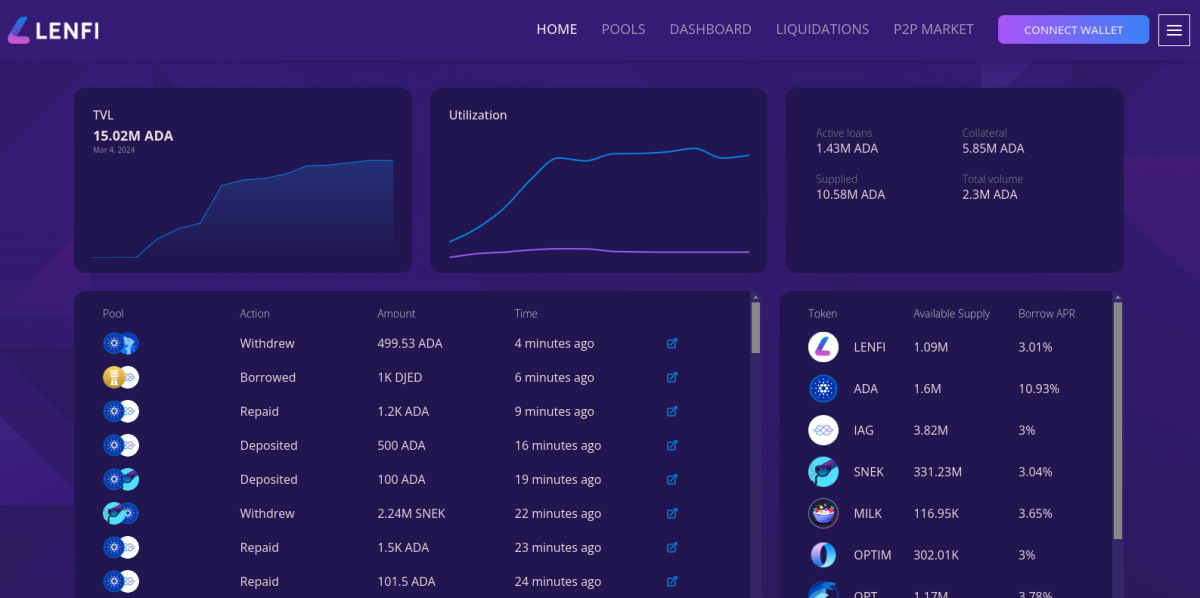Navigate to the LIQUIDATIONS tab

[822, 29]
